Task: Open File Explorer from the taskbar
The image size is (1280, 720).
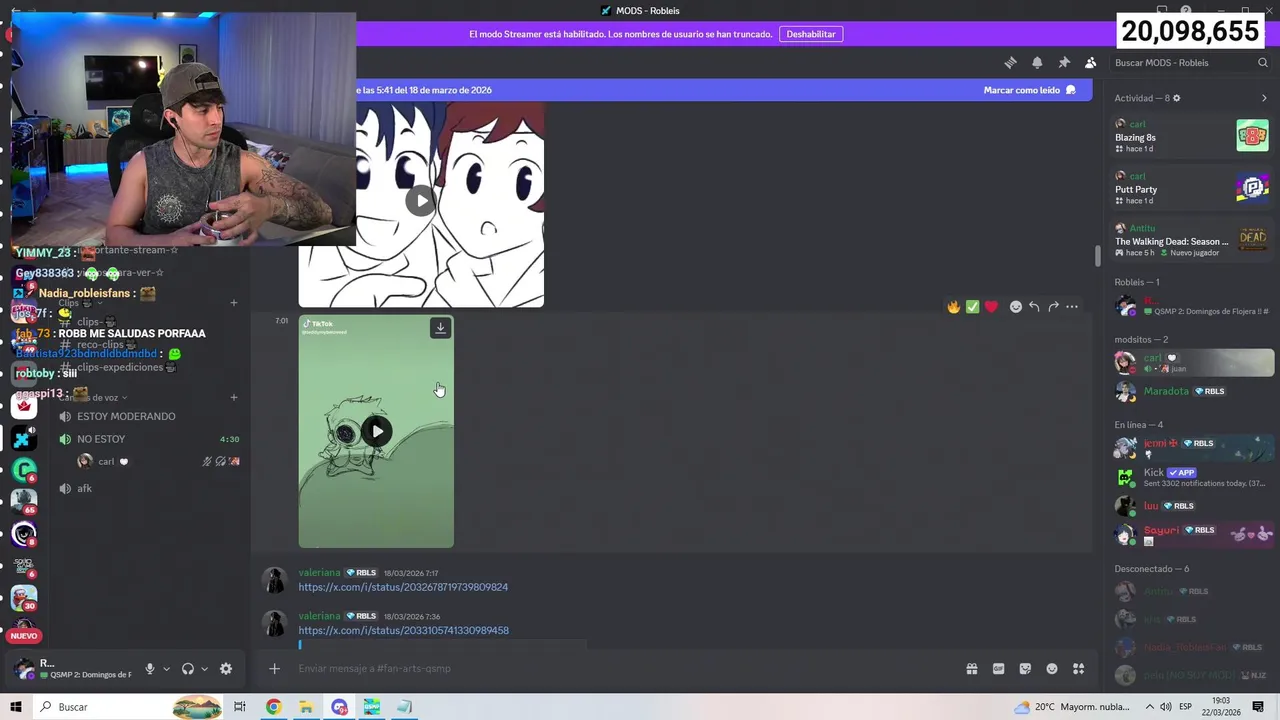Action: pyautogui.click(x=306, y=707)
